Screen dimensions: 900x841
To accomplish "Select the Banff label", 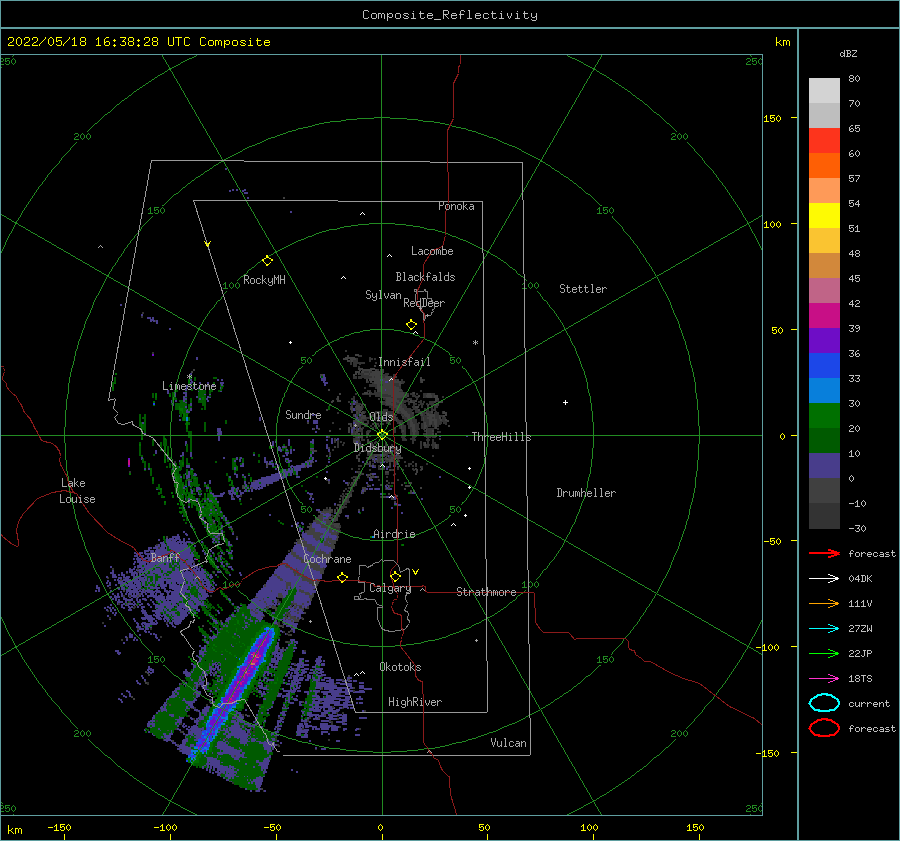I will tap(165, 557).
